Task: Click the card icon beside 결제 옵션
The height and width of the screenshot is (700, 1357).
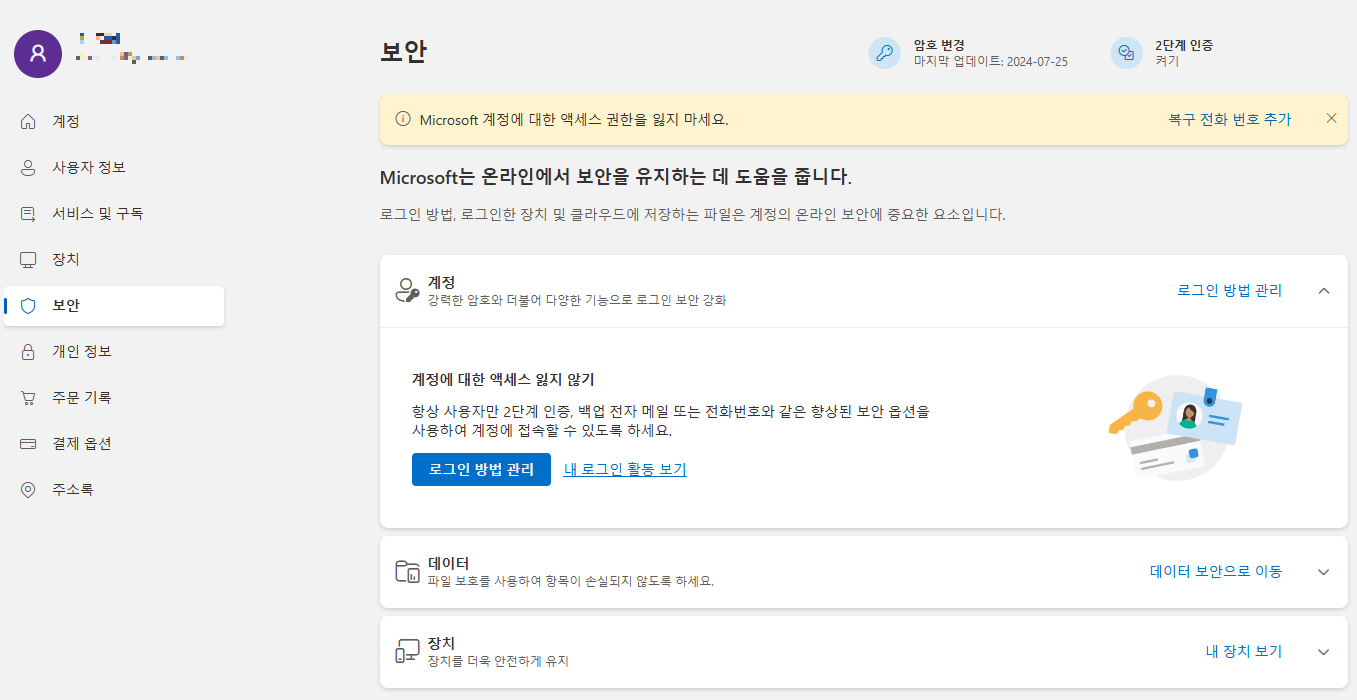Action: coord(28,444)
